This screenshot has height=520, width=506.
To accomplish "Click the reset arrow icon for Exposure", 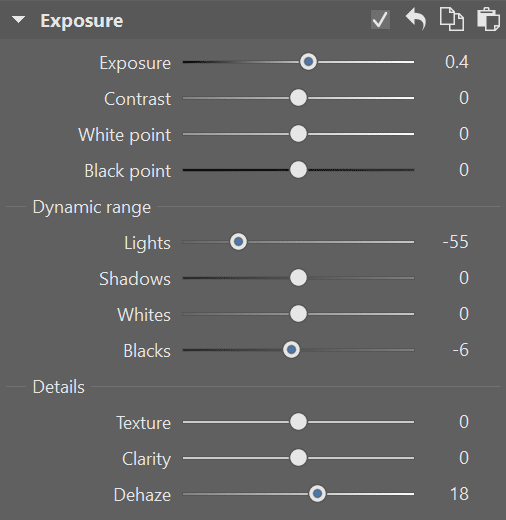I will pyautogui.click(x=416, y=20).
